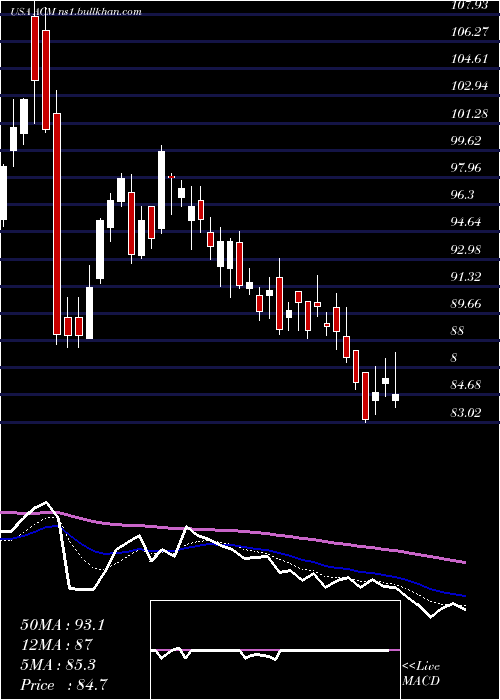The image size is (500, 700).
Task: Click the 94.64 price axis label
Action: [x=466, y=222]
